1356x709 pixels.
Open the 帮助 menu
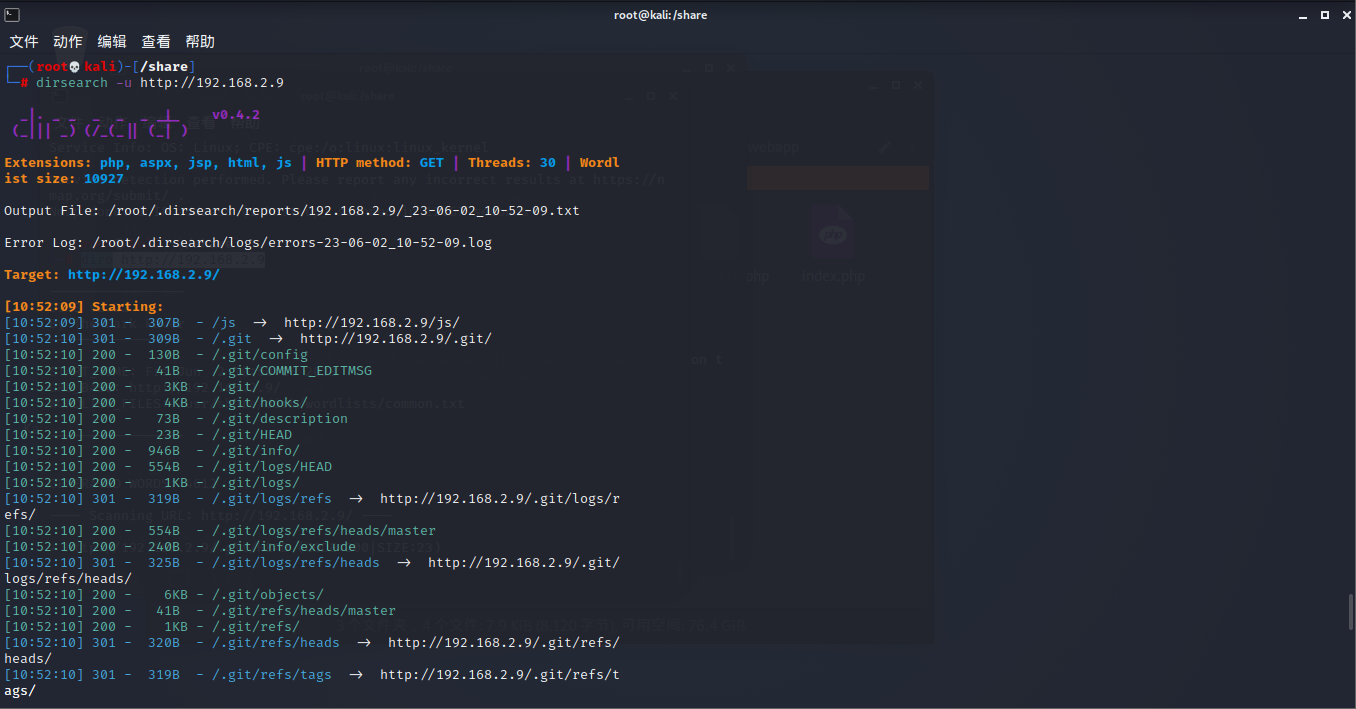pos(200,42)
